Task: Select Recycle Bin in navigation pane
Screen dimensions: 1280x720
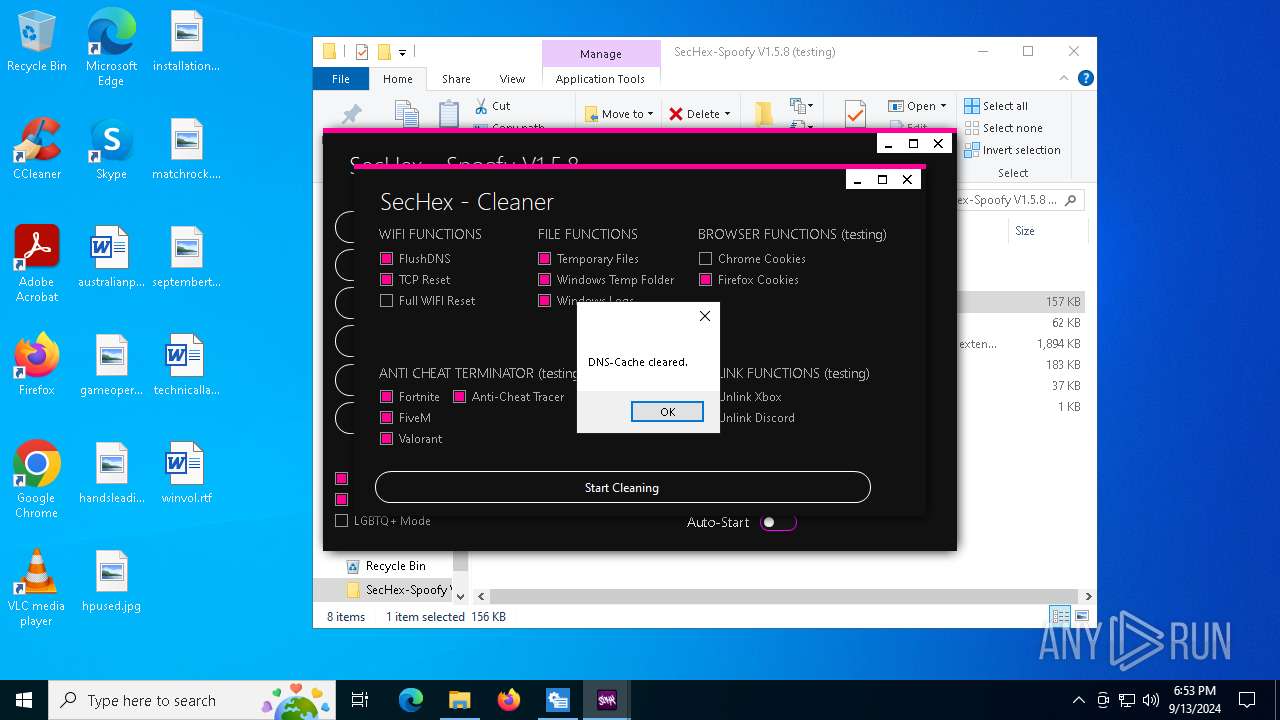Action: [395, 565]
